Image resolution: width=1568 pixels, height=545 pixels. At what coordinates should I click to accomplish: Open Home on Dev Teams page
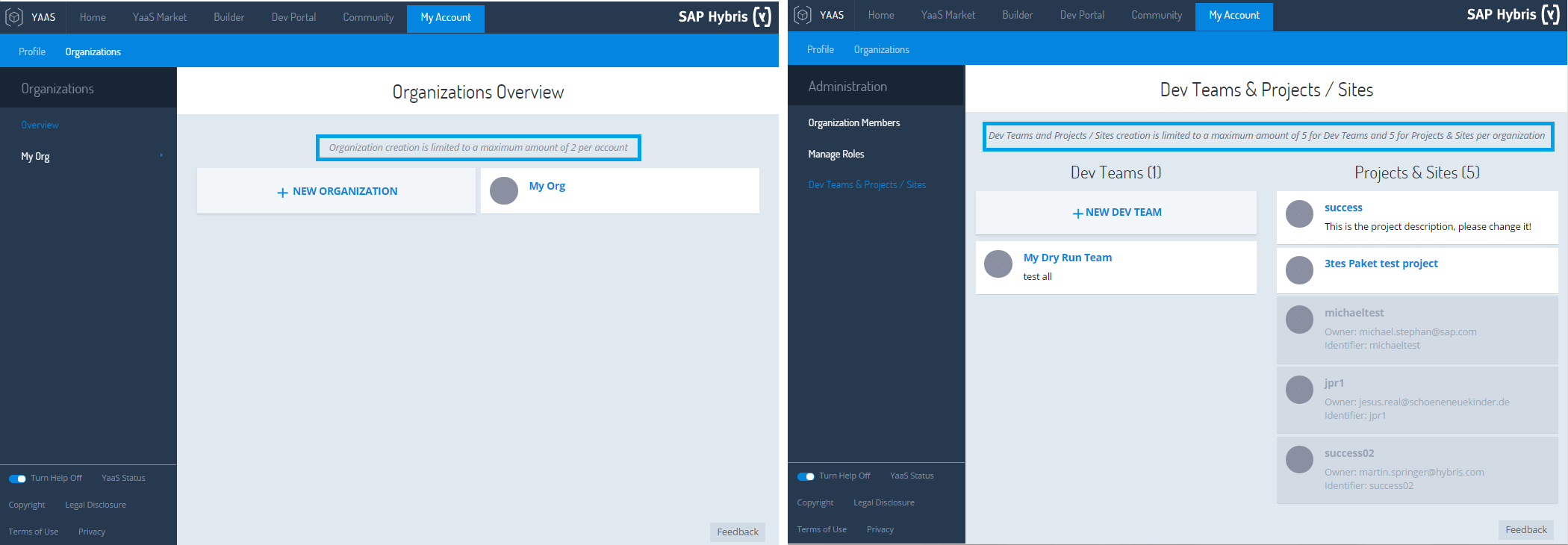point(881,15)
